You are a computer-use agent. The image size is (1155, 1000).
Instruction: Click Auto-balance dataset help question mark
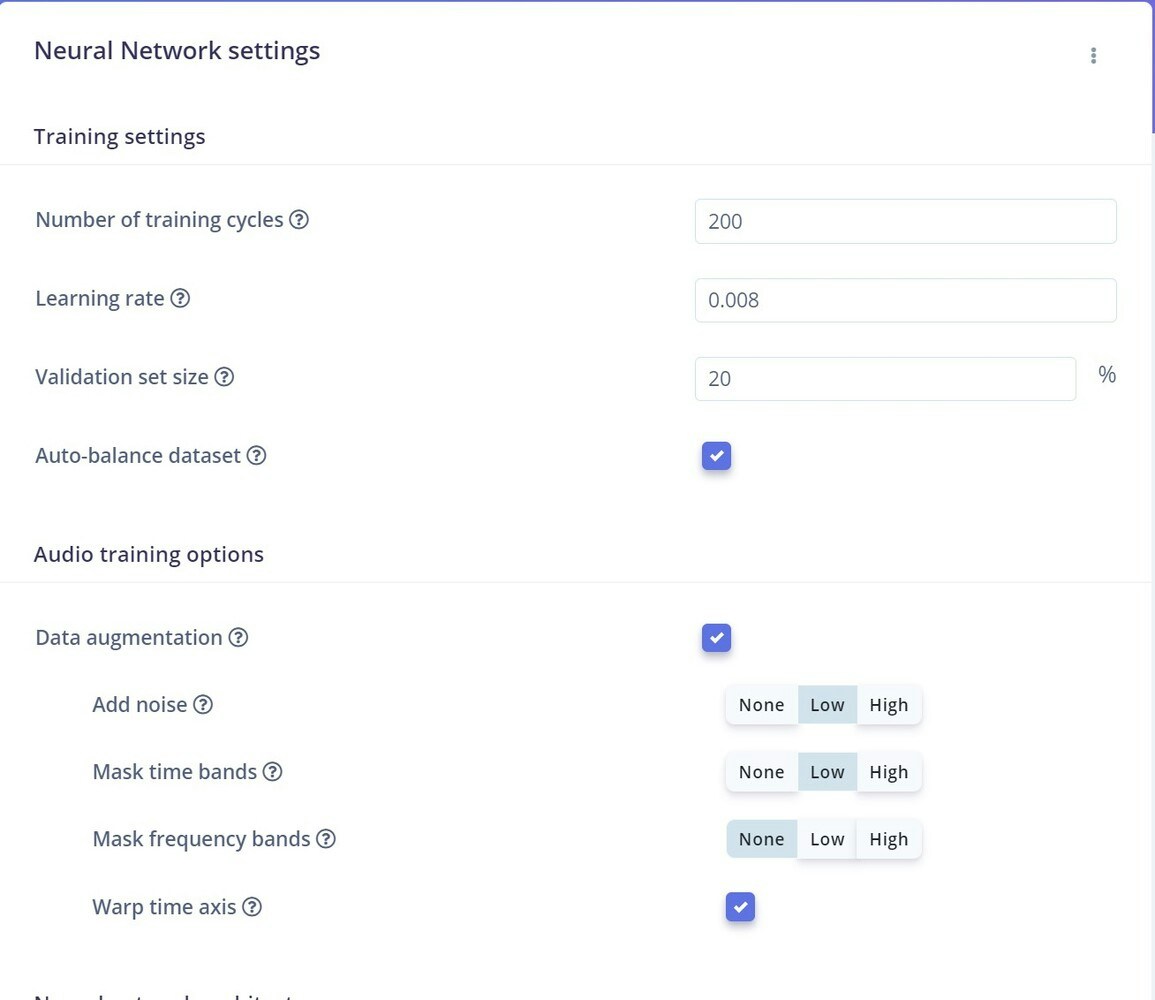[256, 456]
